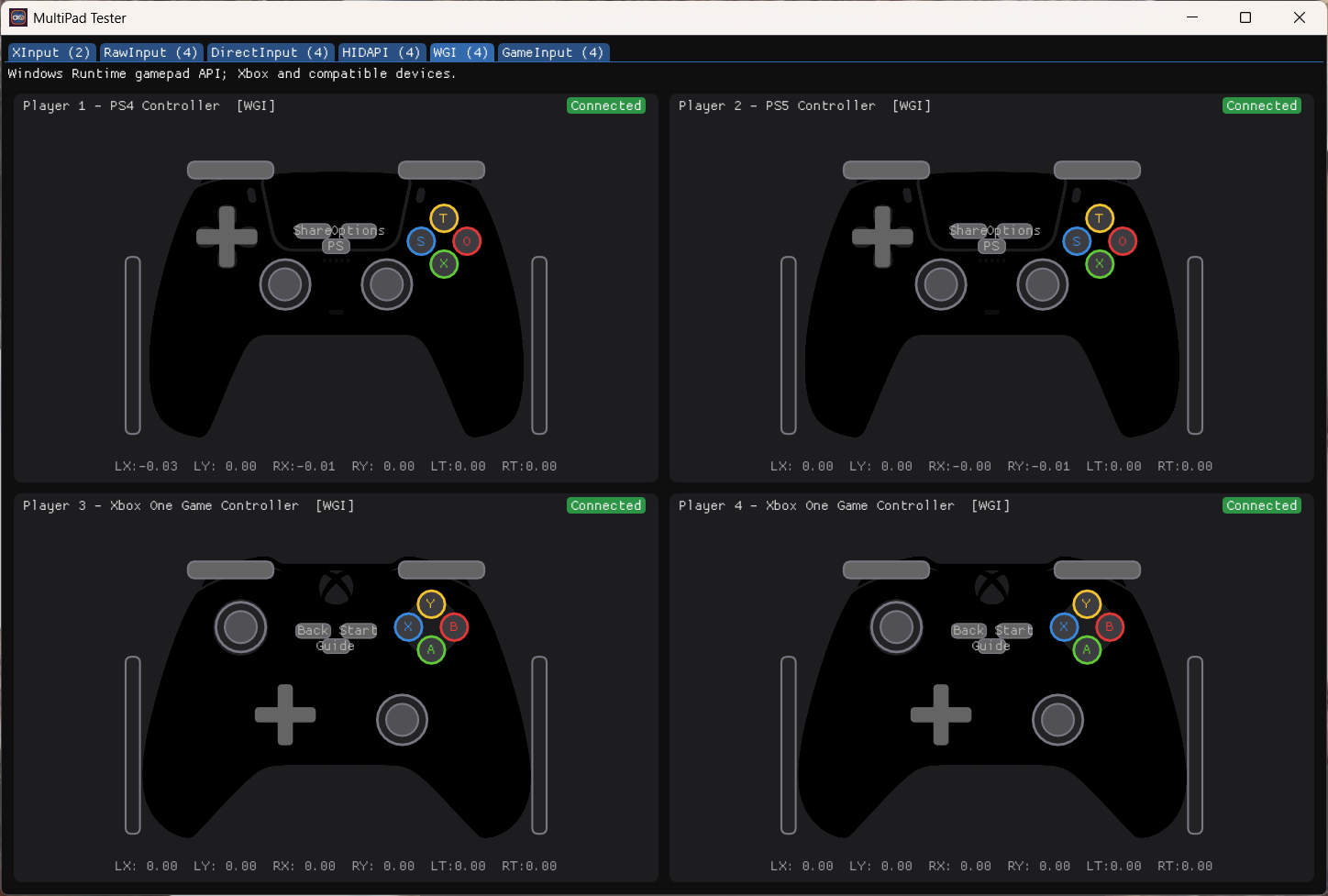This screenshot has width=1328, height=896.
Task: Click the D-pad on Player 2 PS5 controller
Action: pyautogui.click(x=882, y=237)
